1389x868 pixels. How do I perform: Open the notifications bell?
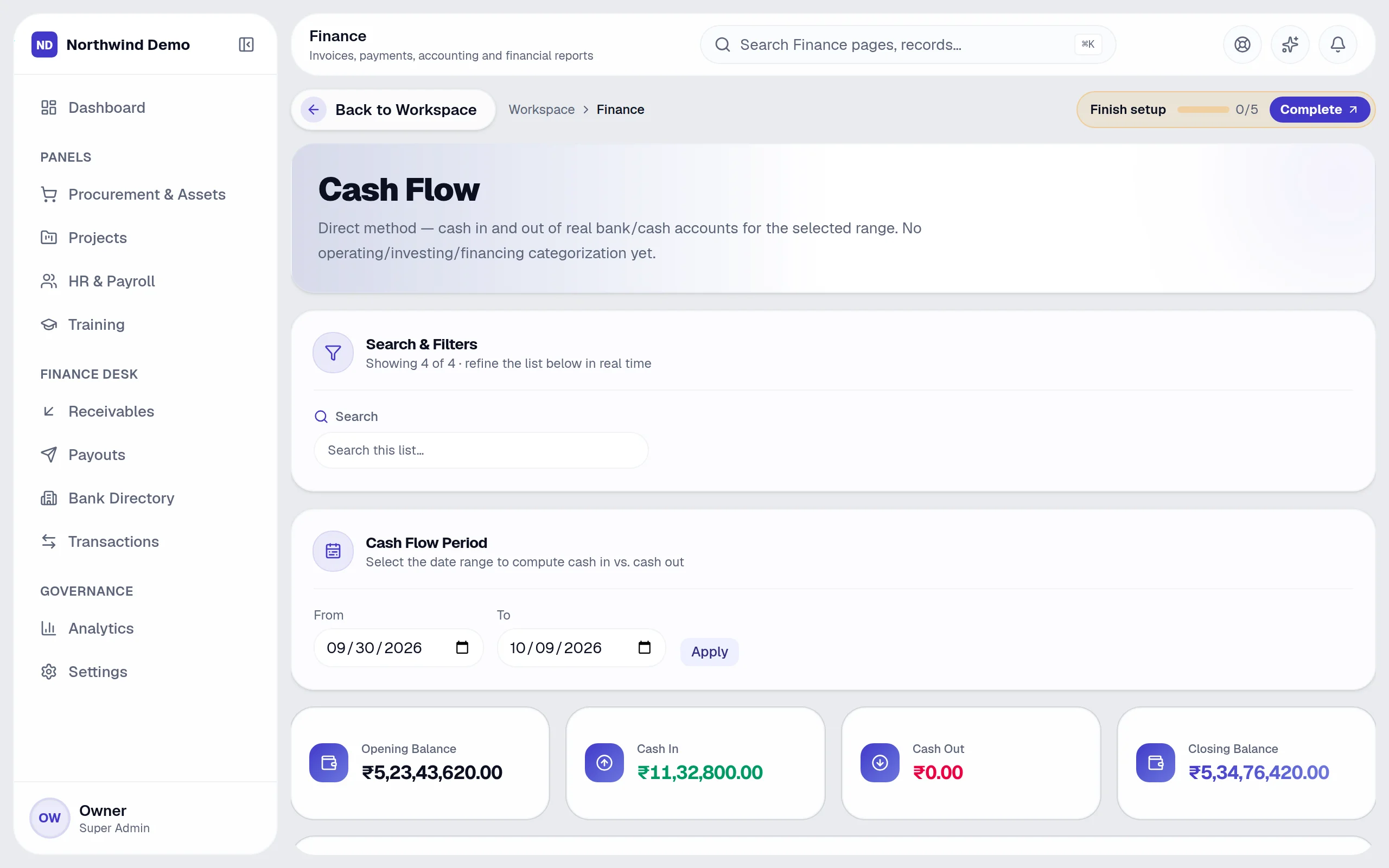pyautogui.click(x=1337, y=44)
